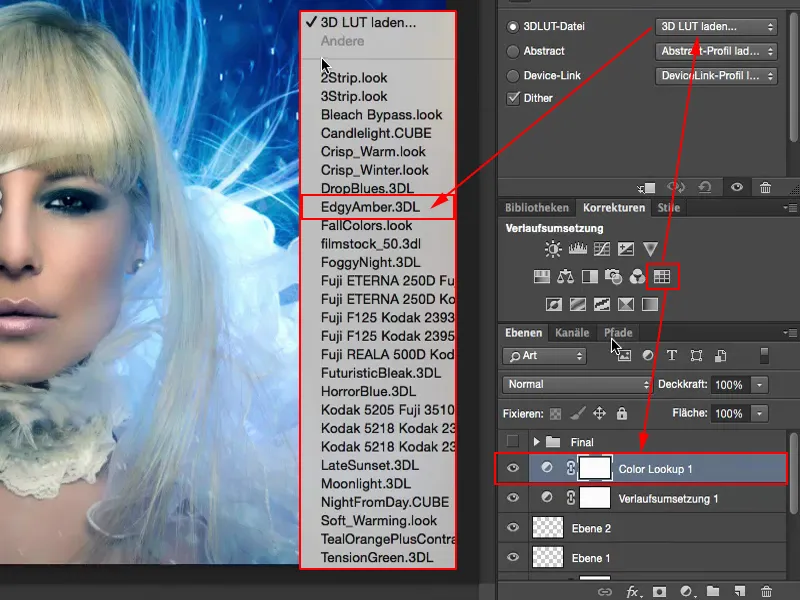The image size is (800, 600).
Task: Add a Selective Color adjustment
Action: (x=626, y=305)
